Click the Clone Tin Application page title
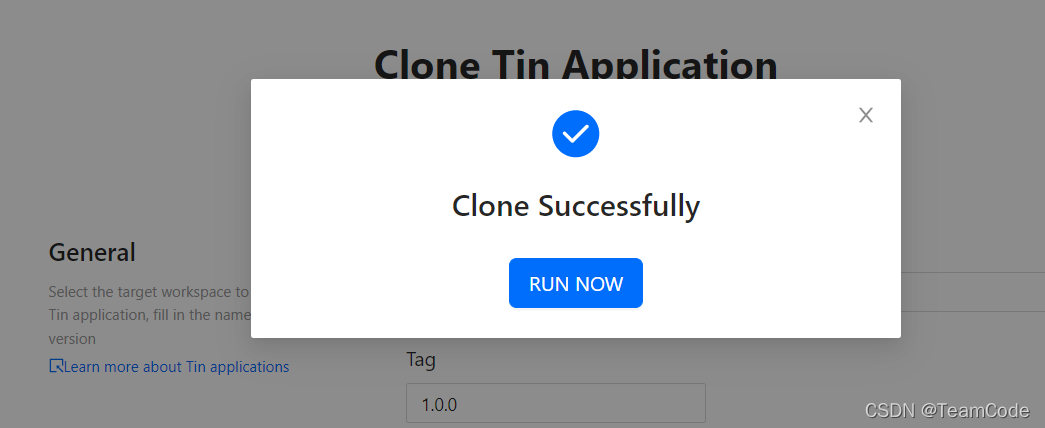1045x428 pixels. (x=576, y=65)
